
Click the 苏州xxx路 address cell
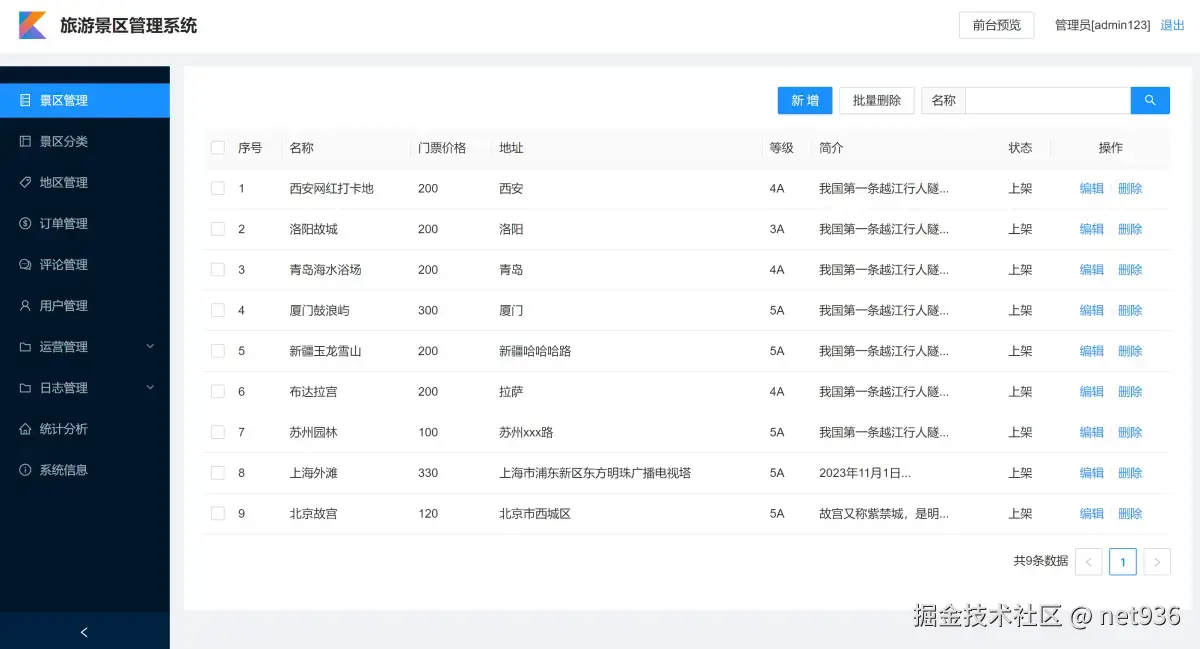pyautogui.click(x=526, y=432)
